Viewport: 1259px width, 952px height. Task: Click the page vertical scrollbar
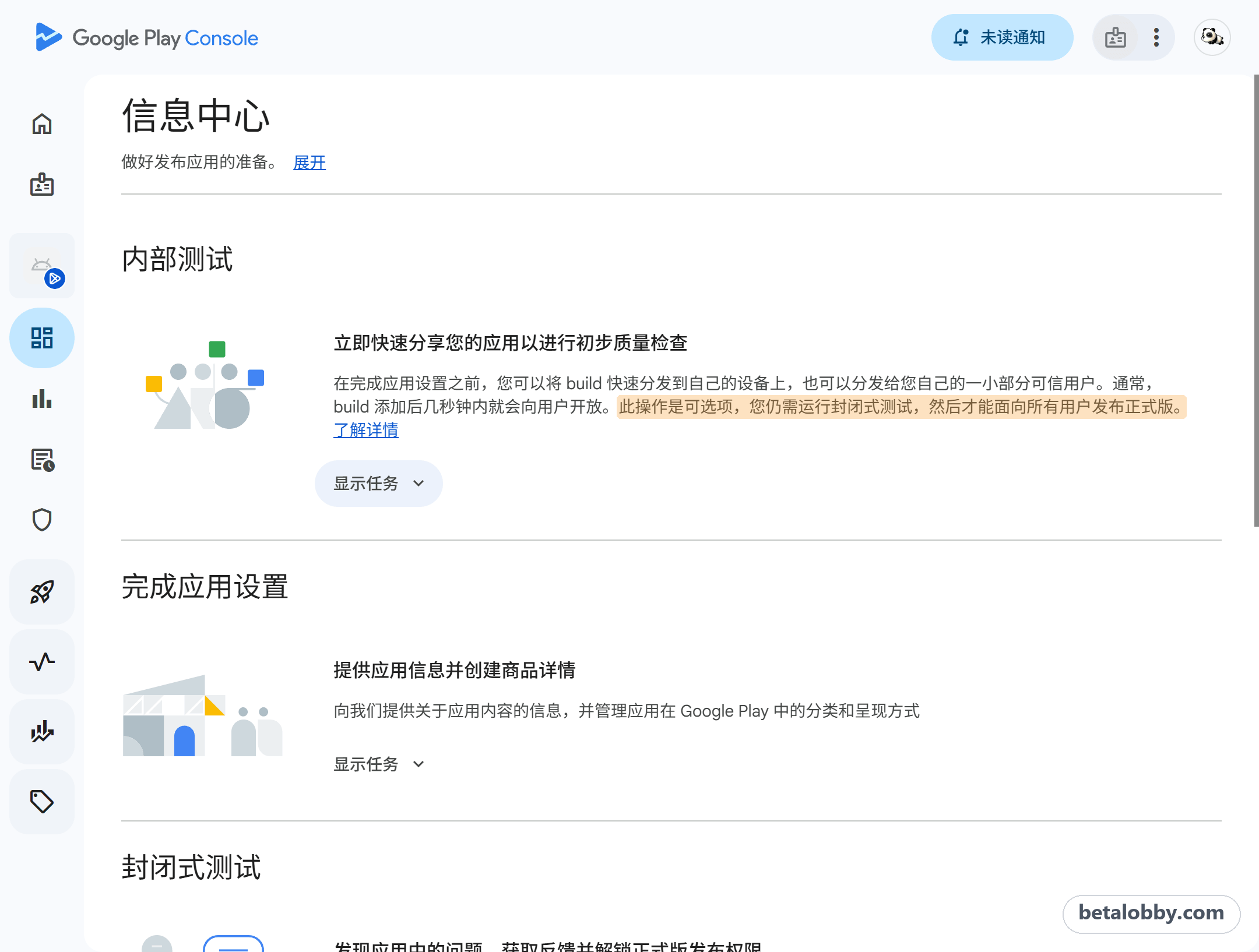(x=1256, y=301)
